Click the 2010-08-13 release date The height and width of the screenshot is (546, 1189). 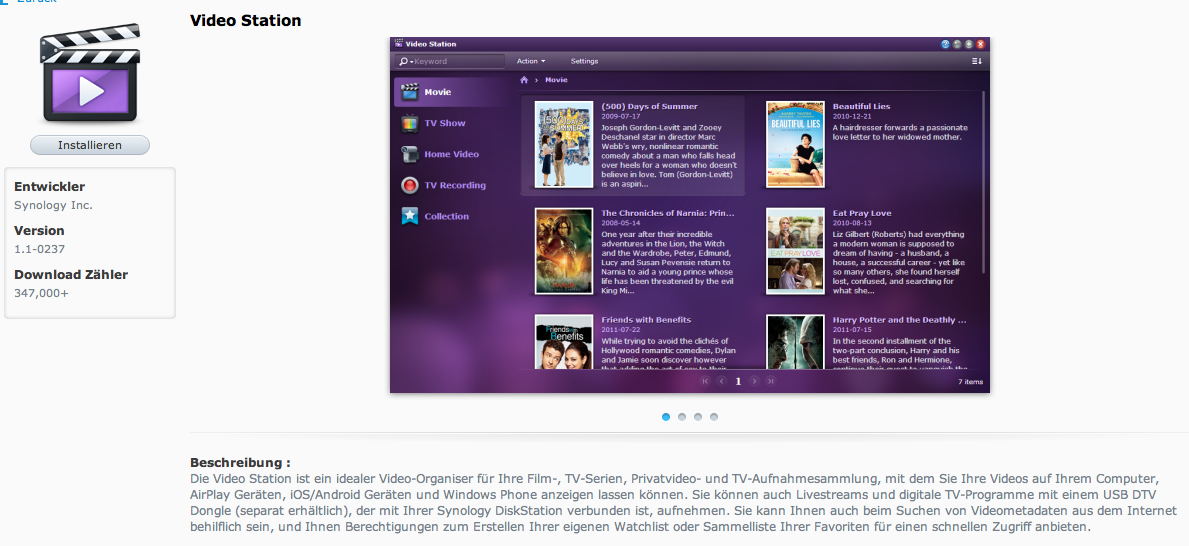click(x=852, y=224)
